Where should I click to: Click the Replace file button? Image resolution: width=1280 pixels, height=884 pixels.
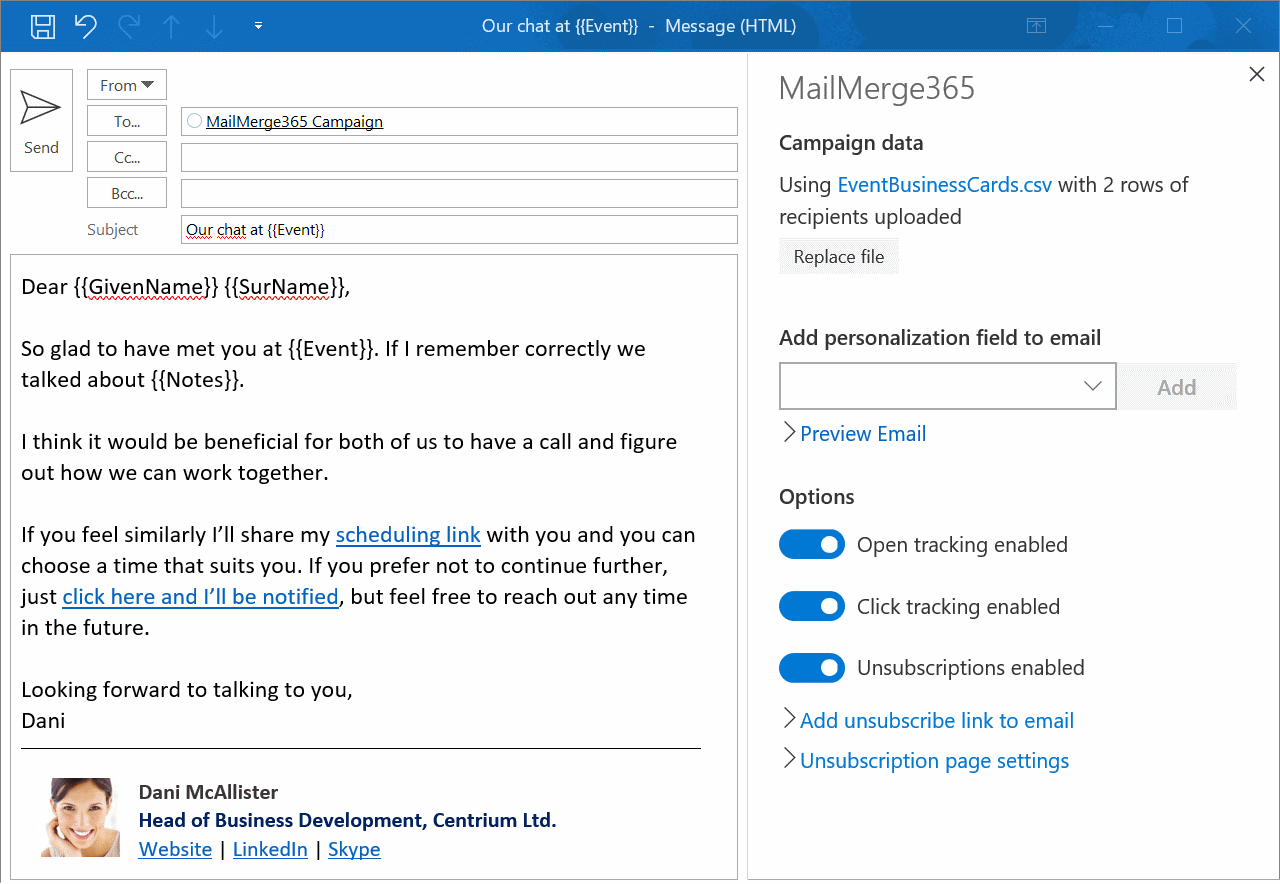click(x=839, y=256)
